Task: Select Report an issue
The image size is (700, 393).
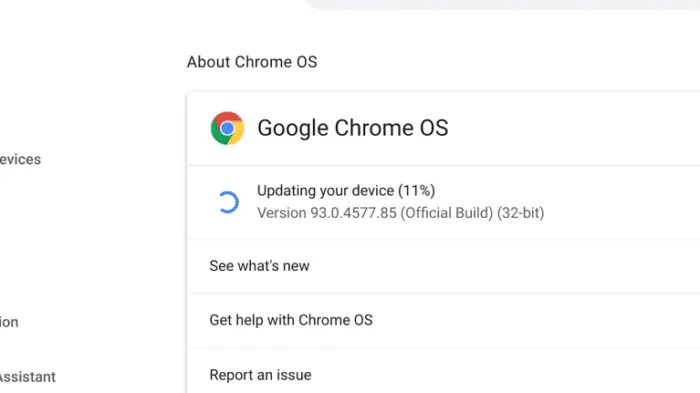Action: coord(444,373)
